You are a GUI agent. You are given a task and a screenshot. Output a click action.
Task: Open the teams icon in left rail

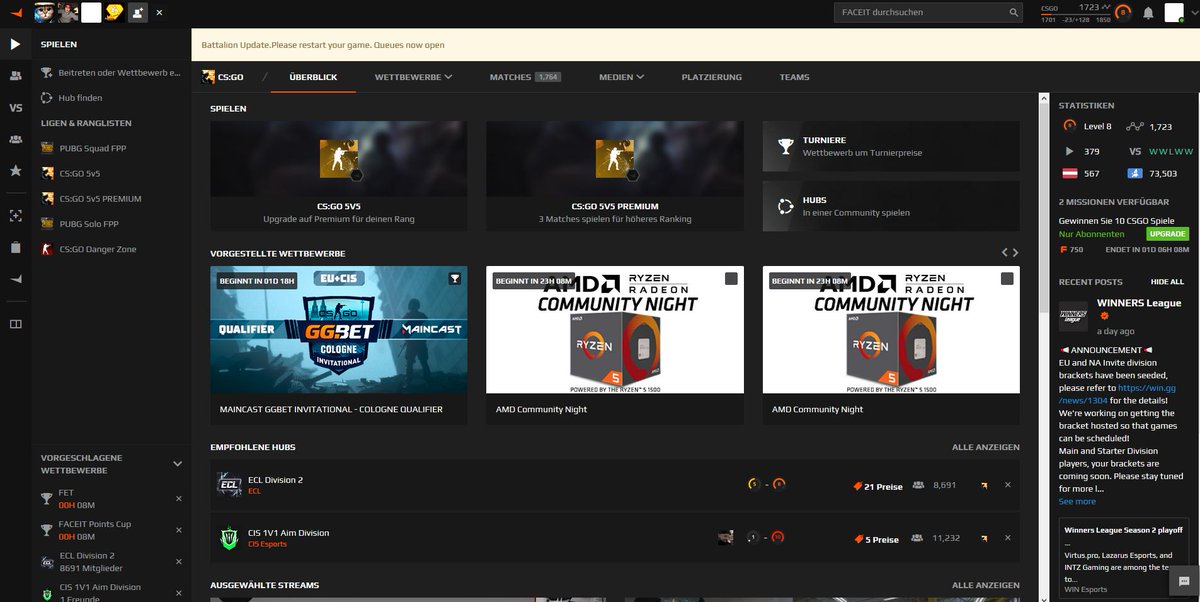[x=15, y=139]
